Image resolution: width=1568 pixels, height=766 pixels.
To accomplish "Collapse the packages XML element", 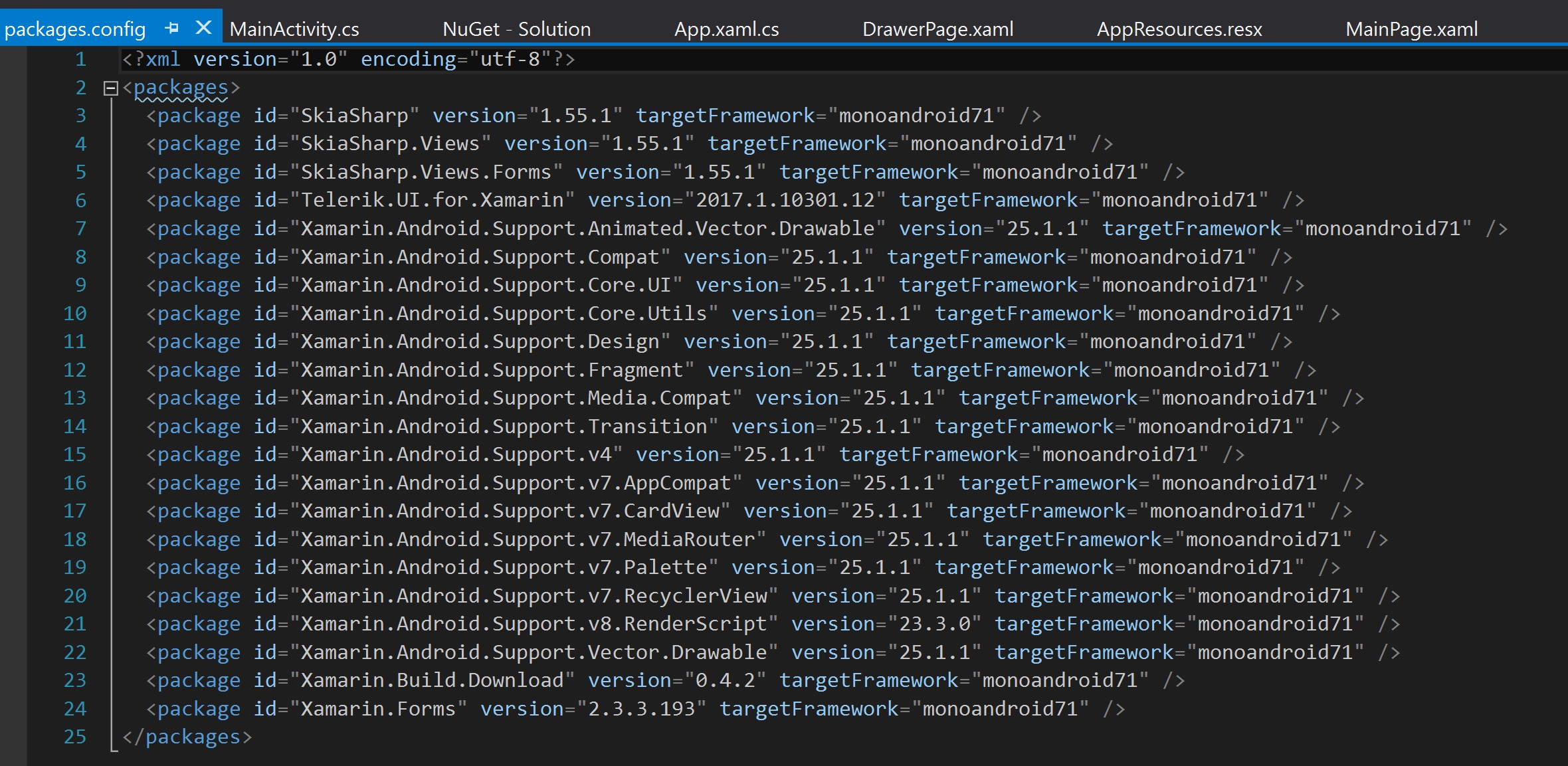I will click(111, 88).
